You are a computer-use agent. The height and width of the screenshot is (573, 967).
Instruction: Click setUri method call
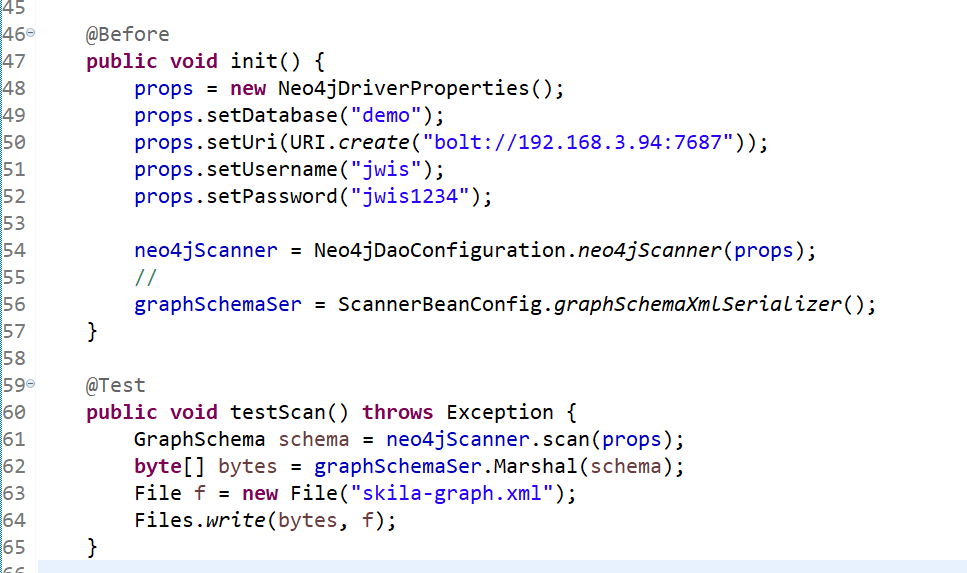click(242, 142)
